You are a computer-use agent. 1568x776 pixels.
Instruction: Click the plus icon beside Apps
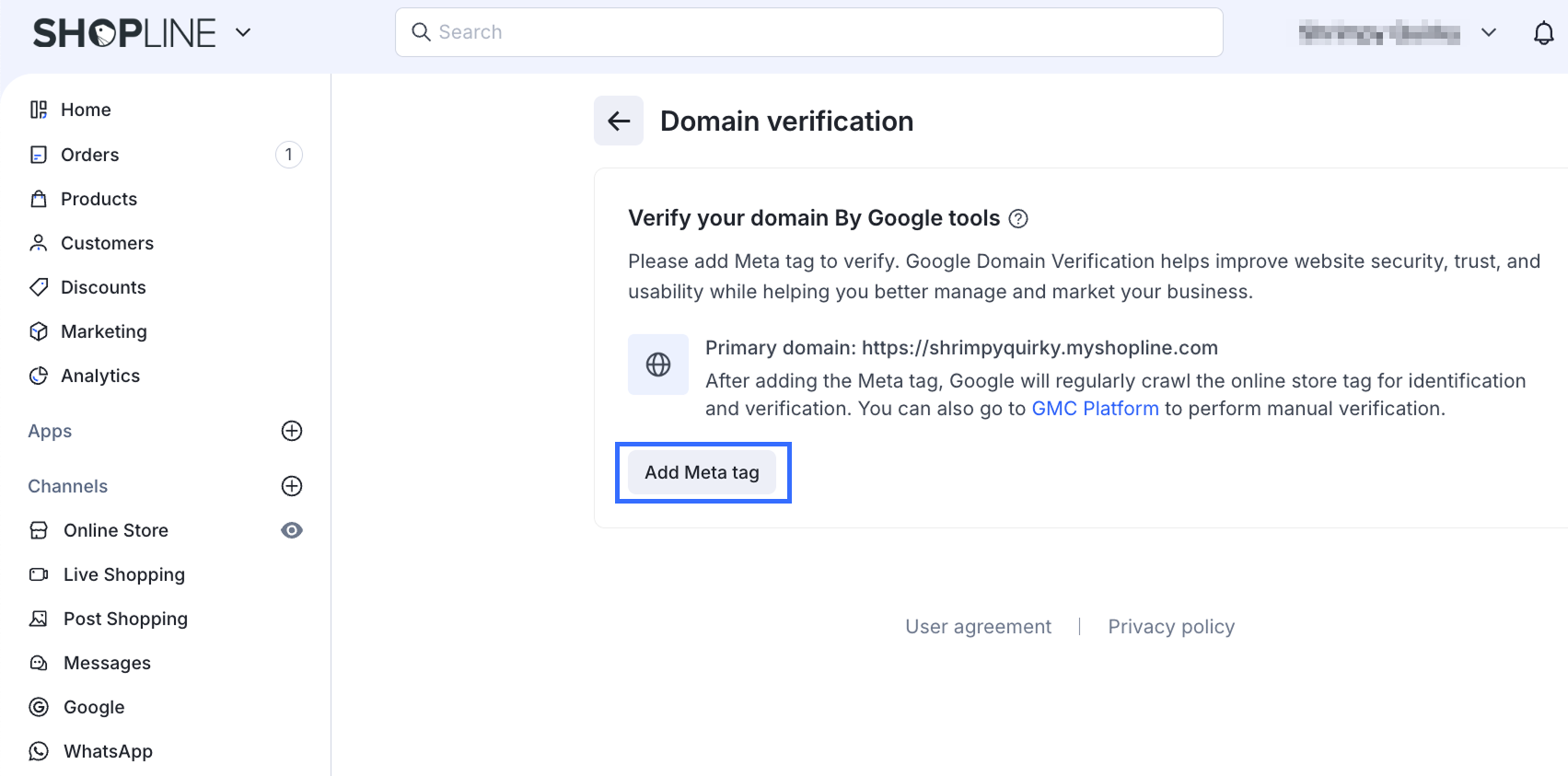(x=292, y=431)
